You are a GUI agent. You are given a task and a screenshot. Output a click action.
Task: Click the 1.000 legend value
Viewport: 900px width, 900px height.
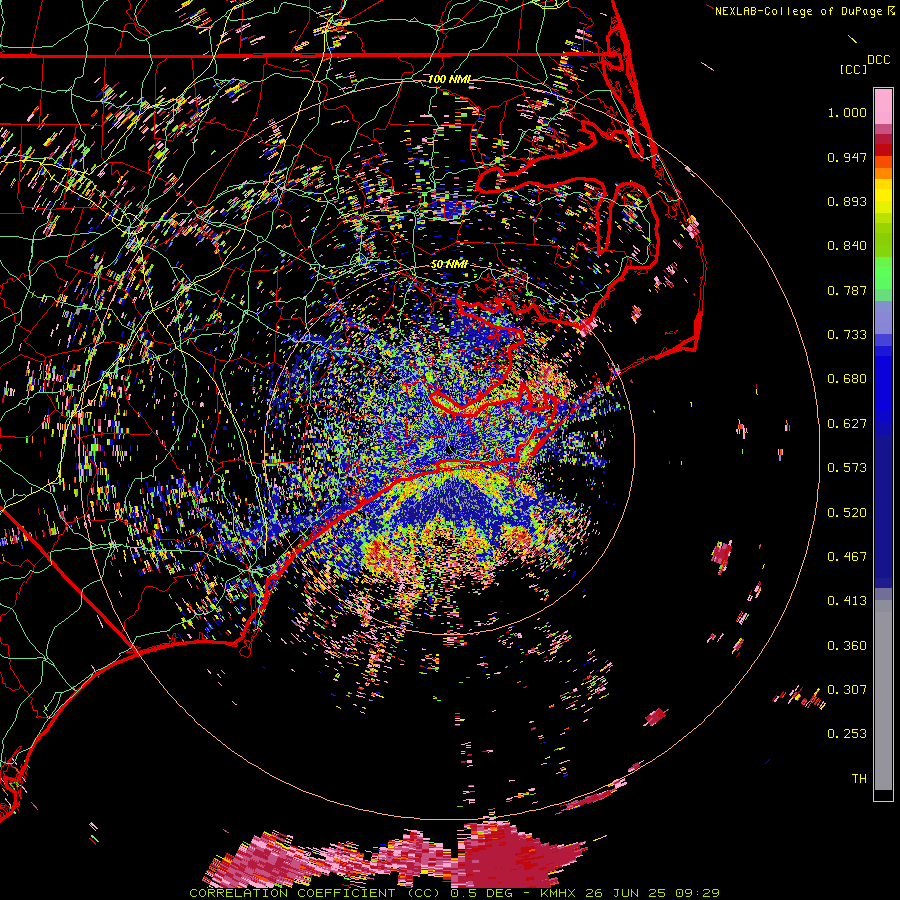847,112
